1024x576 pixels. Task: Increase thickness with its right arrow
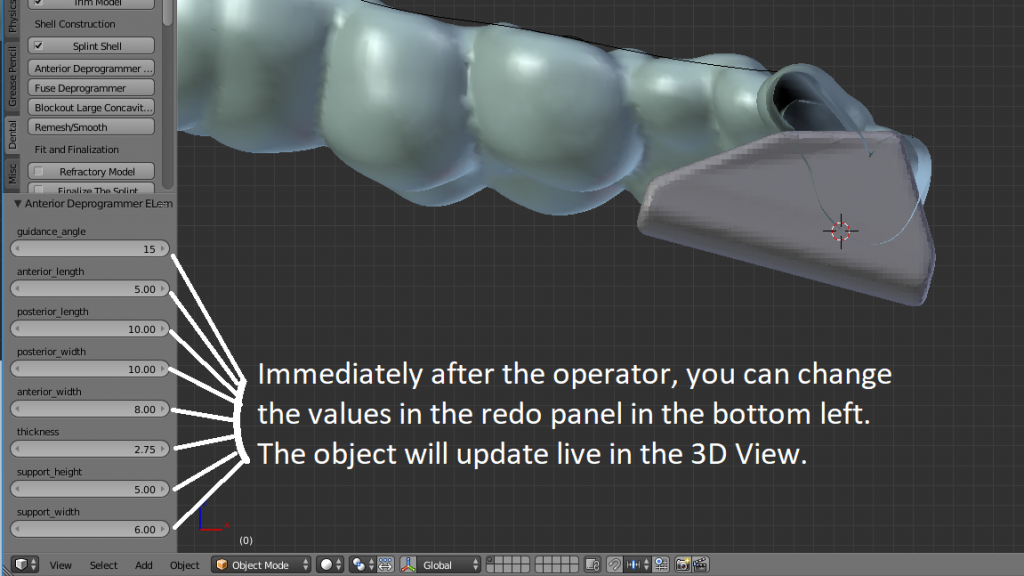(163, 449)
